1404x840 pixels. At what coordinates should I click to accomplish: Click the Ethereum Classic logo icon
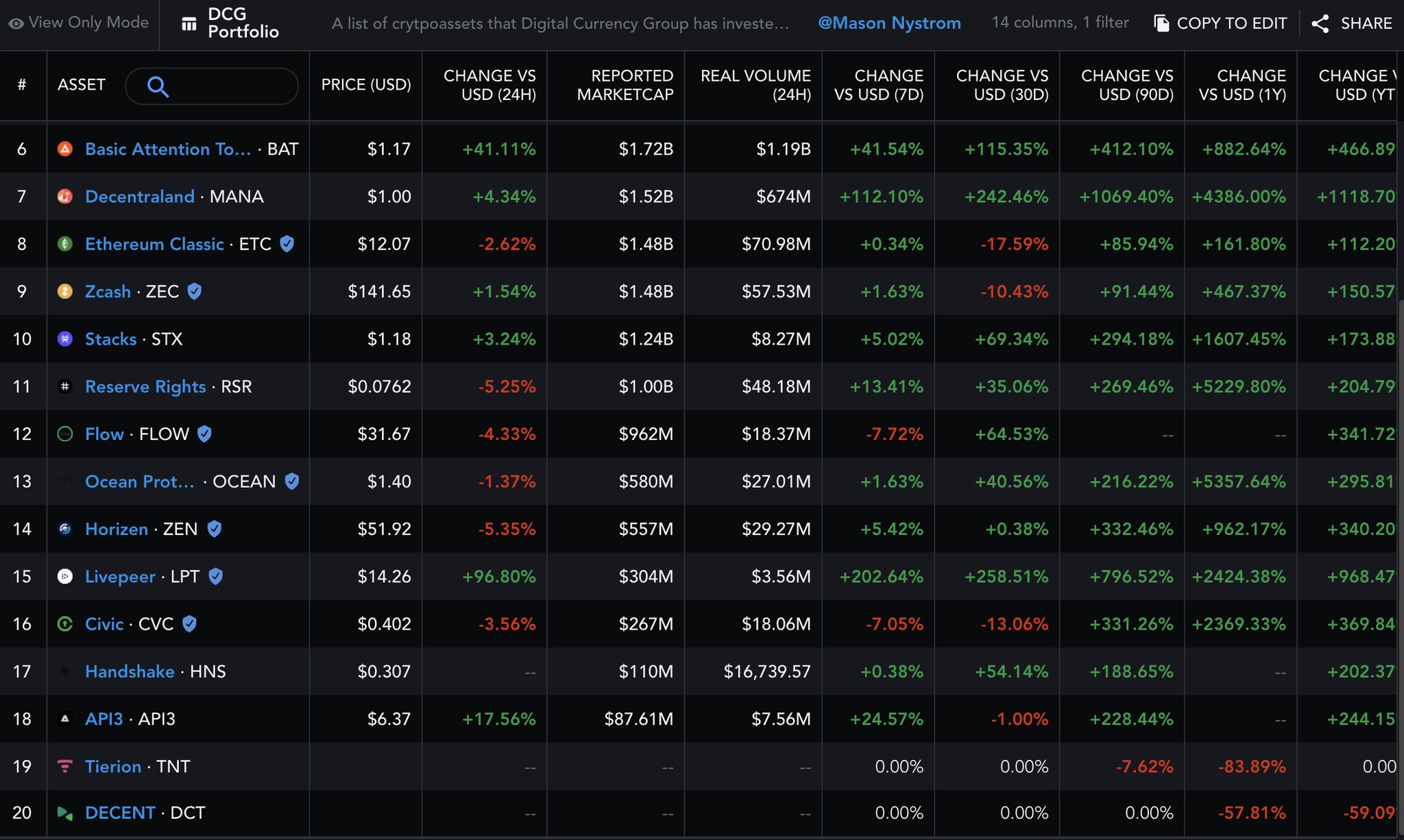click(65, 244)
